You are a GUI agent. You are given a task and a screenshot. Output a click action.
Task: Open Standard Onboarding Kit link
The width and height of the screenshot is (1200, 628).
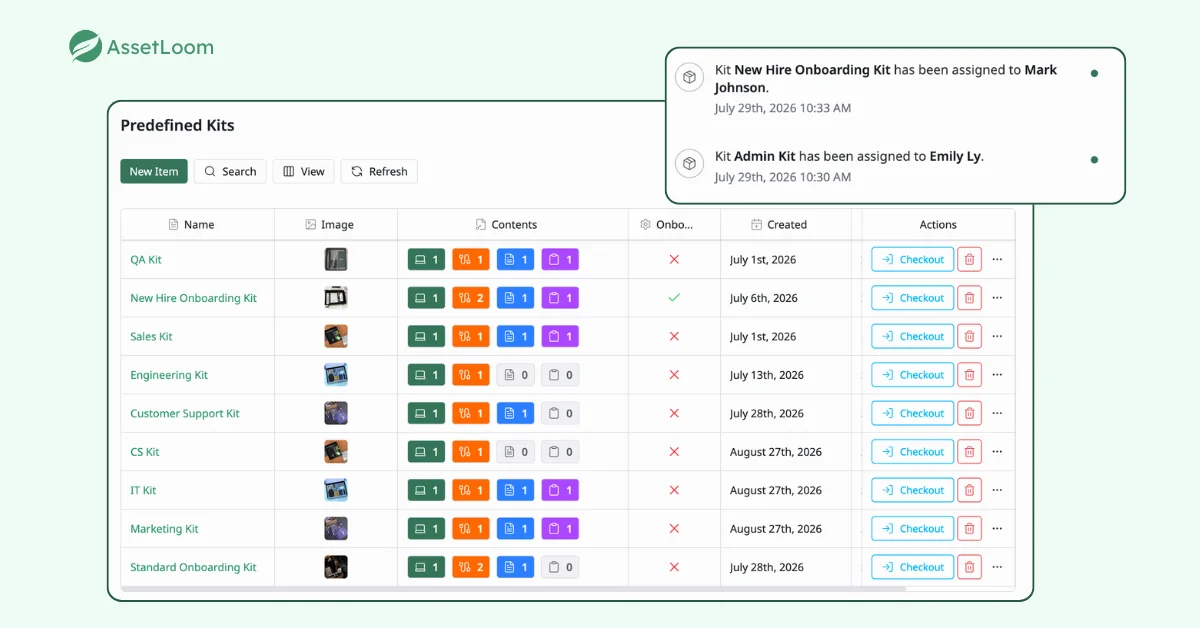click(x=193, y=567)
